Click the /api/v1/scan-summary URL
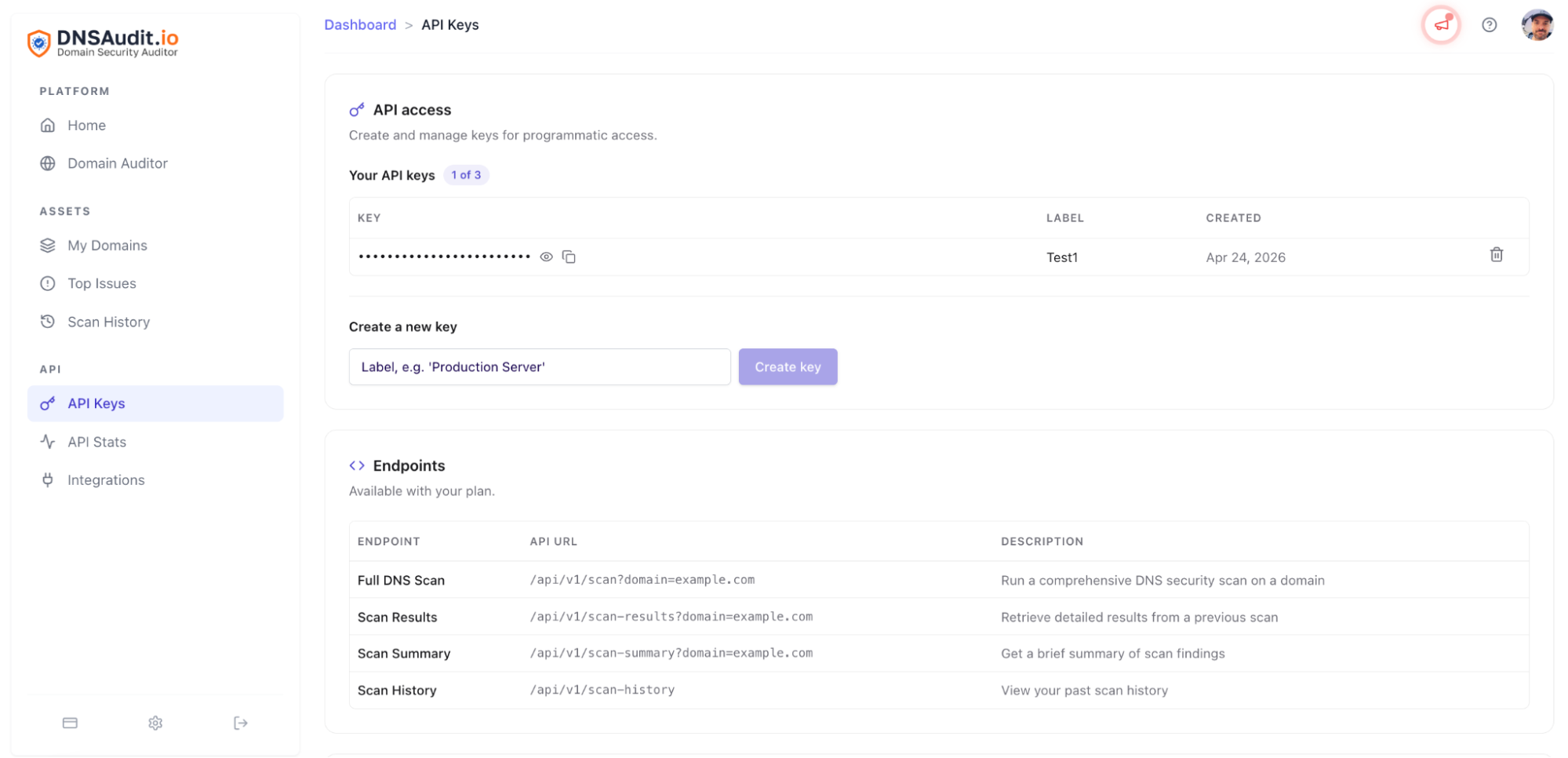This screenshot has height=758, width=1568. (x=671, y=653)
